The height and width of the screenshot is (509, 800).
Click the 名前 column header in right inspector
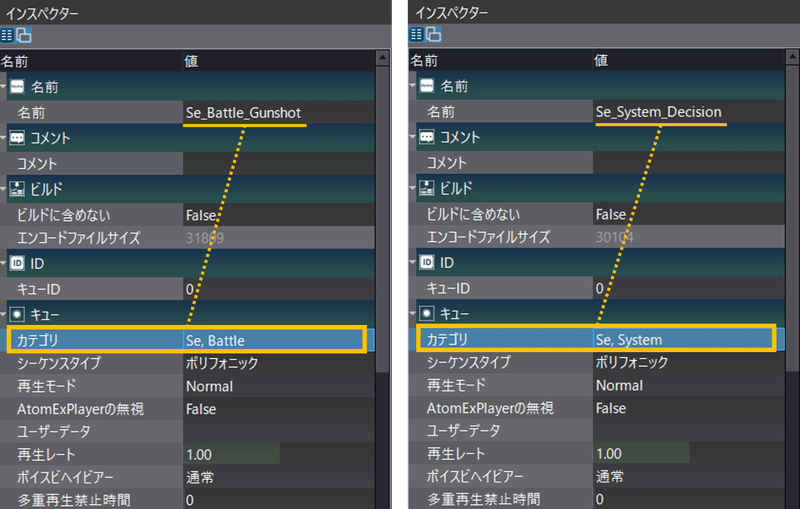pos(501,60)
